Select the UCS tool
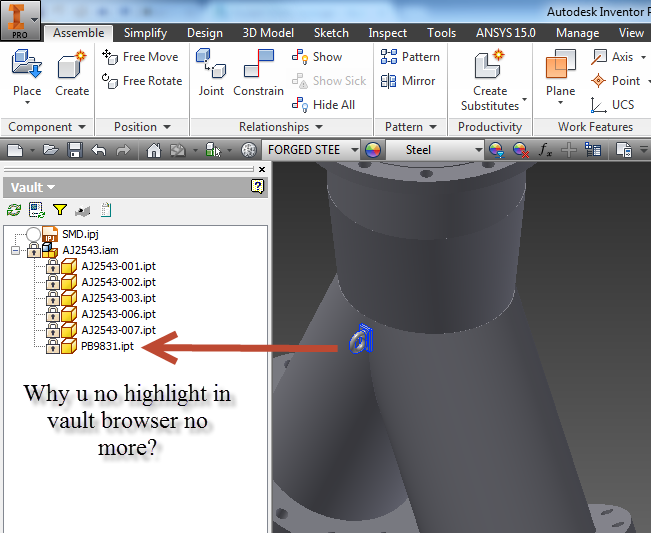 click(x=612, y=105)
